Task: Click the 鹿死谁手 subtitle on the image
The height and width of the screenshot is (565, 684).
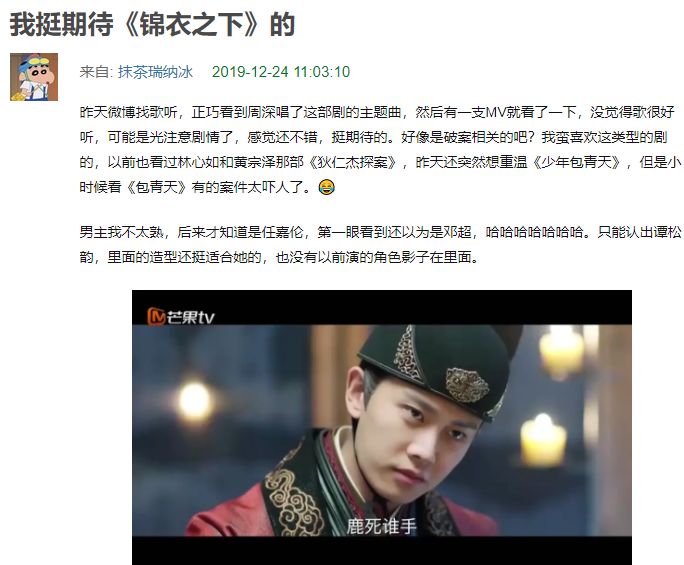Action: point(382,526)
